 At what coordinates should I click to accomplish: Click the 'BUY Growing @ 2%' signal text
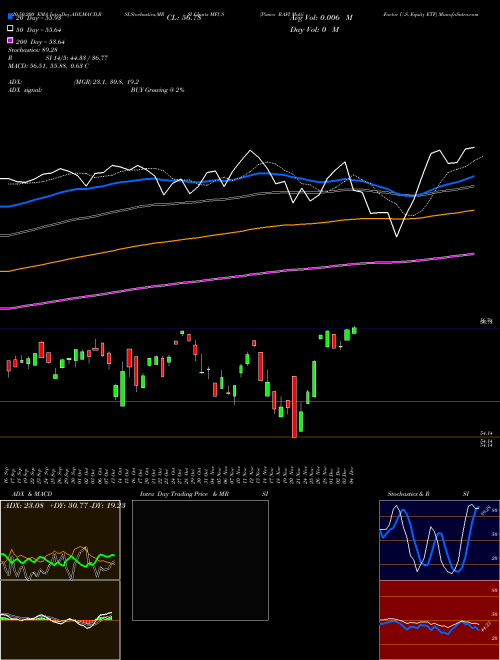click(x=157, y=90)
